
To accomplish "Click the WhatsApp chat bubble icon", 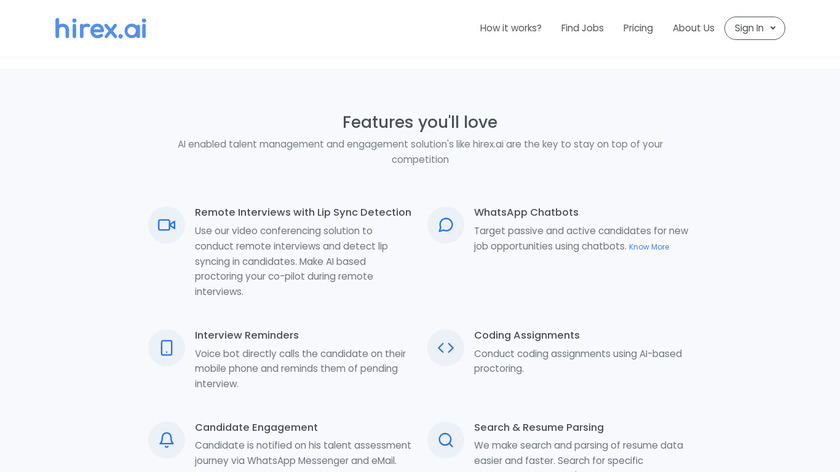I will click(446, 225).
